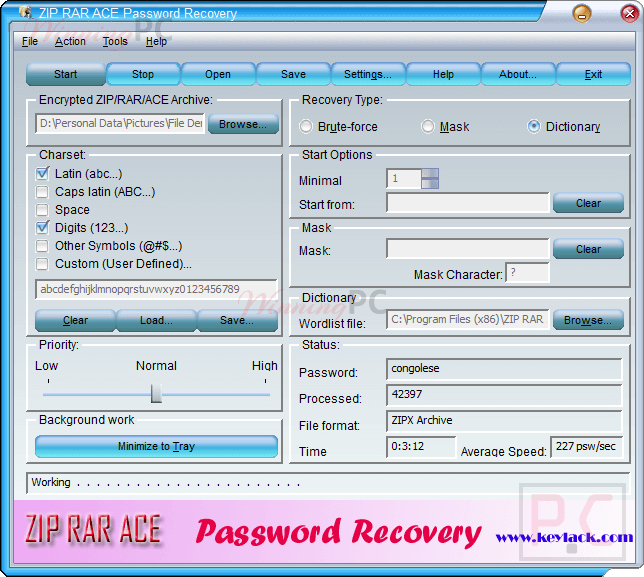Click the Mask input field

pos(468,249)
